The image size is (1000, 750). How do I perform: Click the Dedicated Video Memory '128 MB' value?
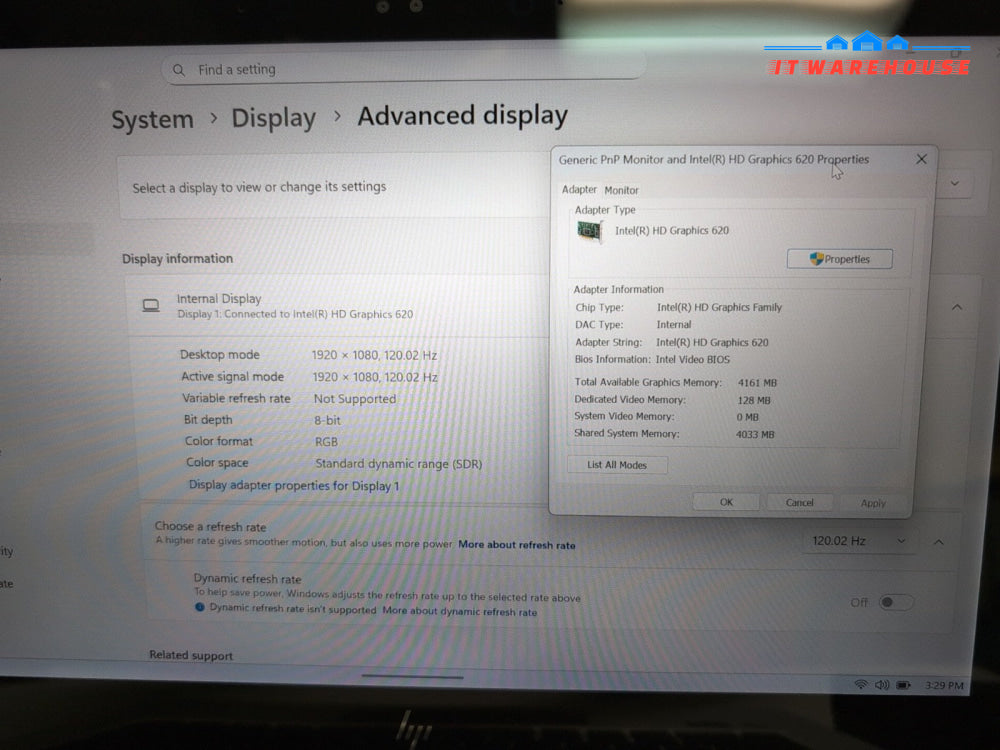(754, 401)
